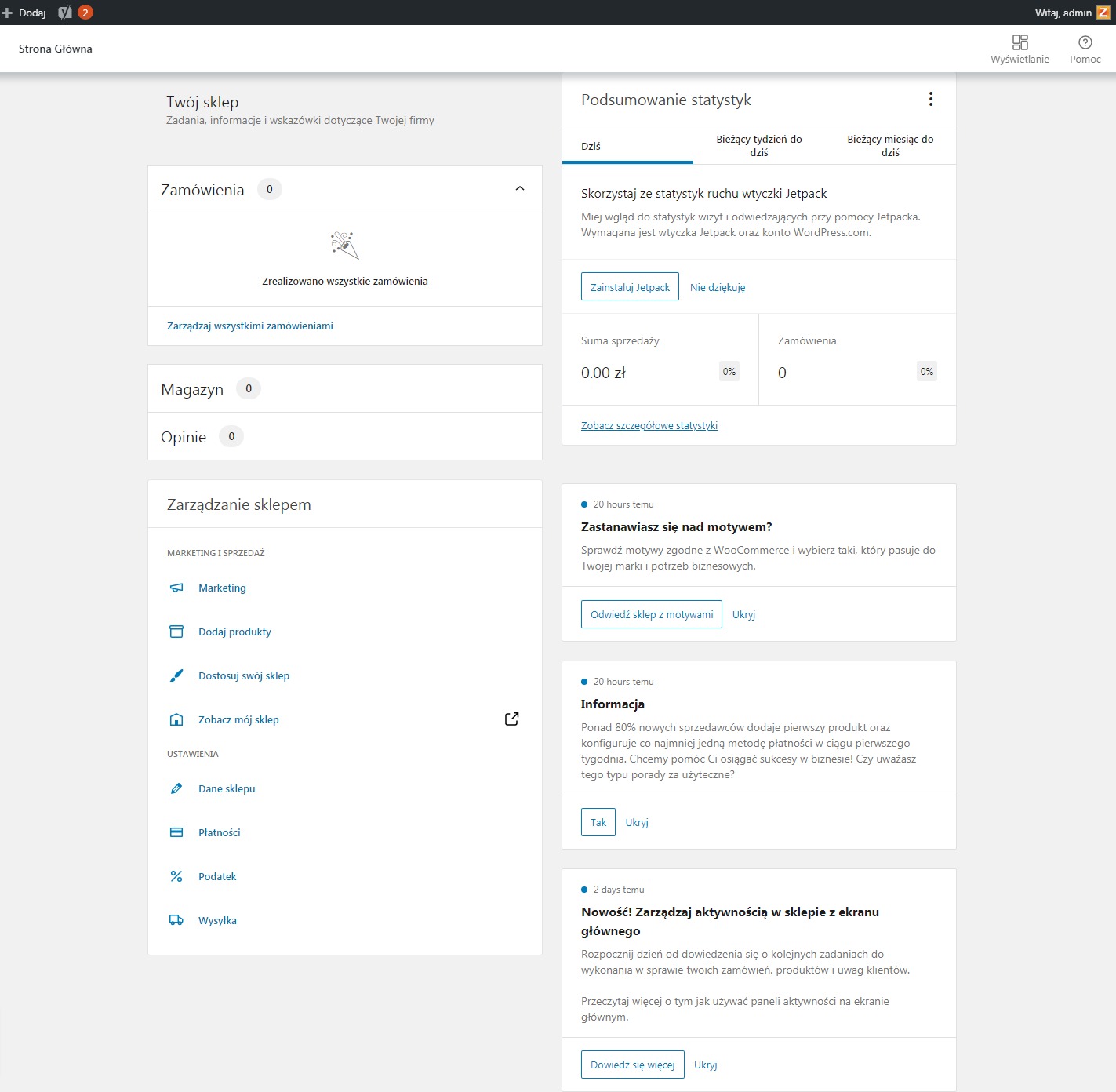
Task: Click the Suma sprzedaży 0.00 zł stat
Action: pyautogui.click(x=660, y=359)
